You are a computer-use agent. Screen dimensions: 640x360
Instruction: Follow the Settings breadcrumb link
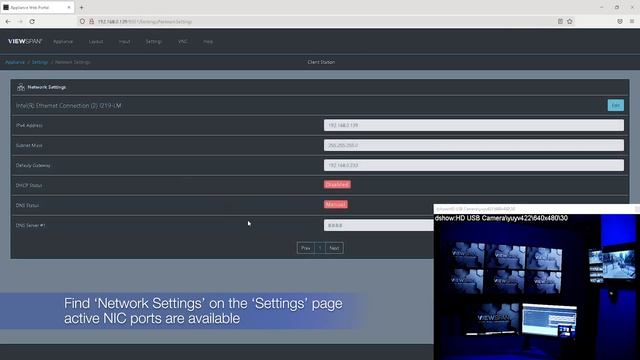tap(40, 62)
